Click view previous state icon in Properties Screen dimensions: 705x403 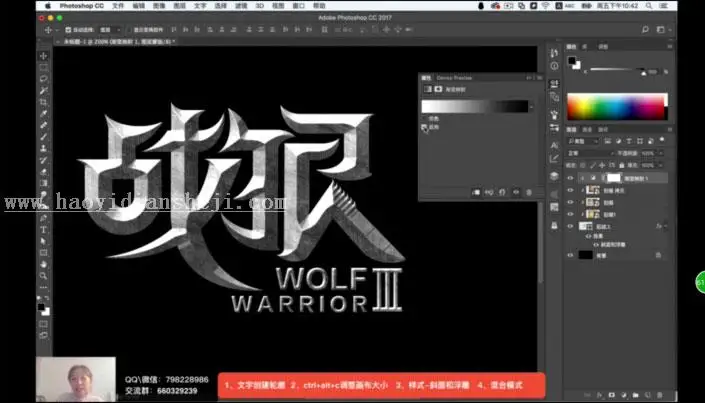click(x=489, y=193)
